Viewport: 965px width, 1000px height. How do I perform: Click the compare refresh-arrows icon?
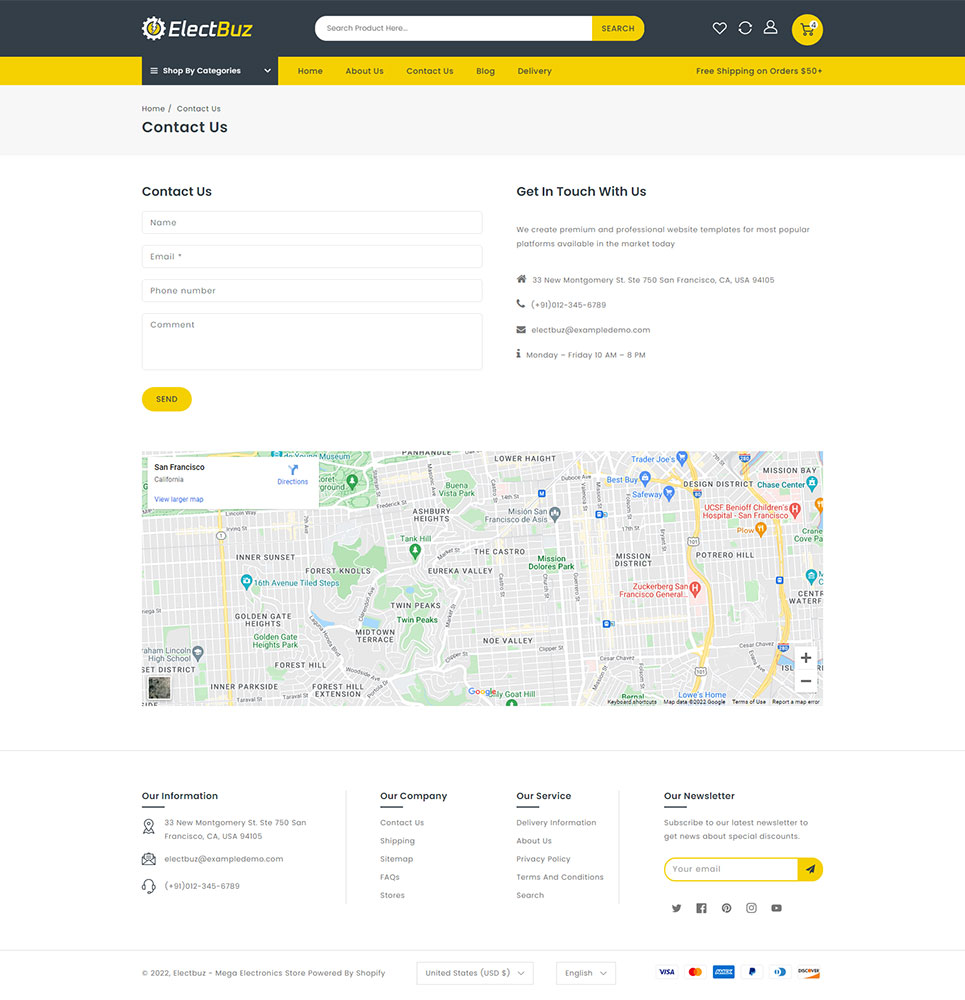point(745,28)
